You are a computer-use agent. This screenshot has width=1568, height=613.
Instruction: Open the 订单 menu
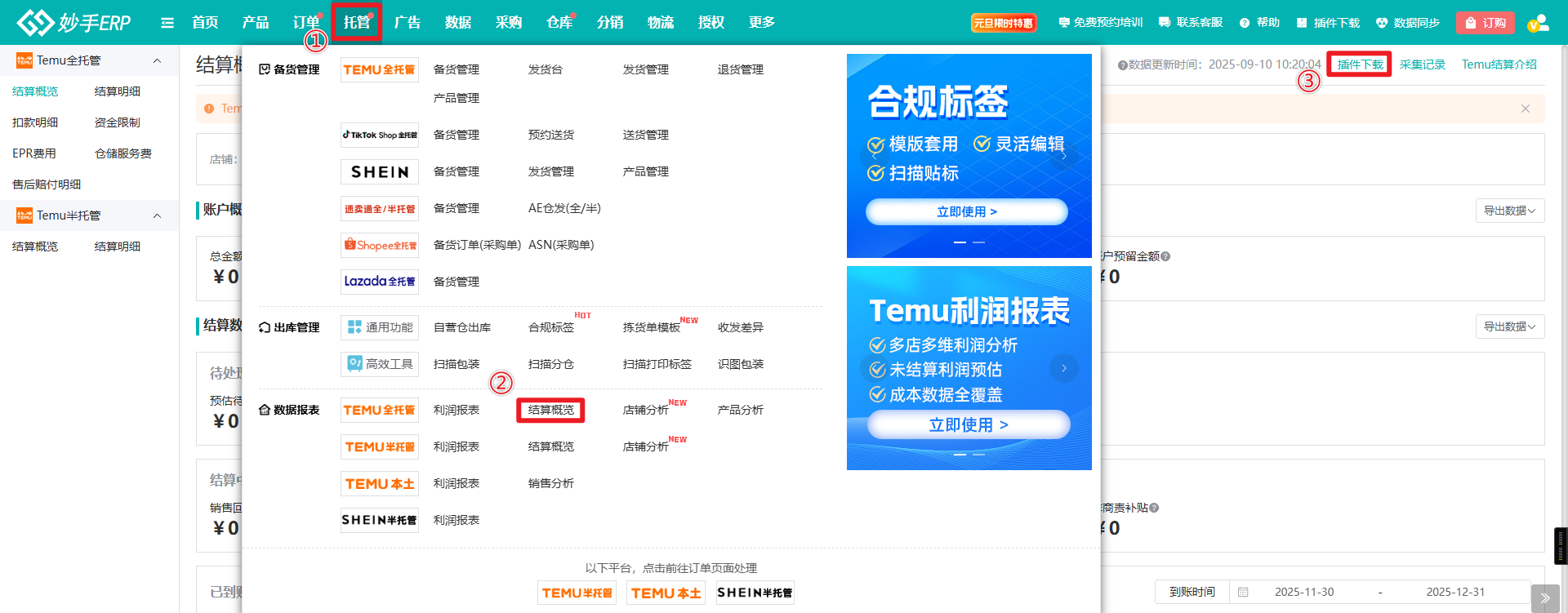(306, 23)
